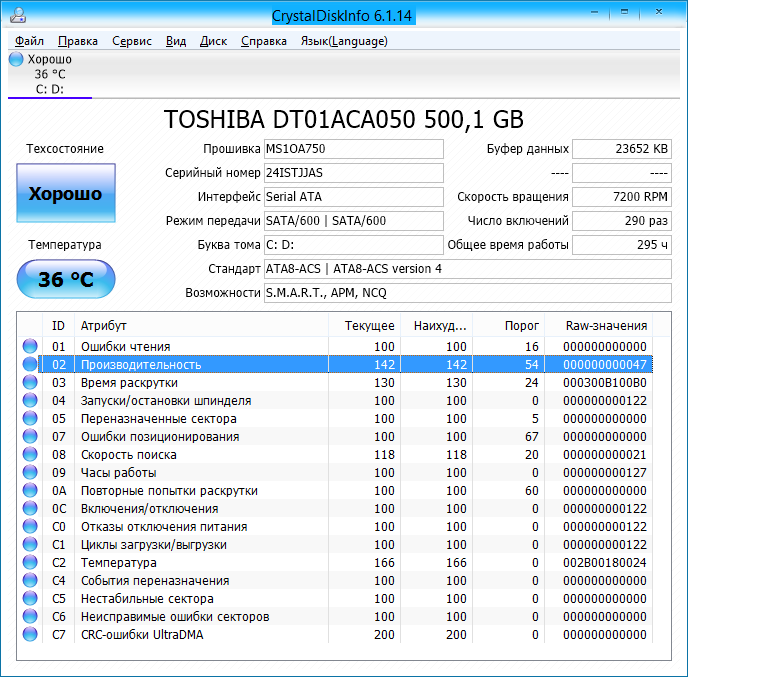Select the attribute name Часы работы
Image resolution: width=768 pixels, height=677 pixels.
point(119,473)
